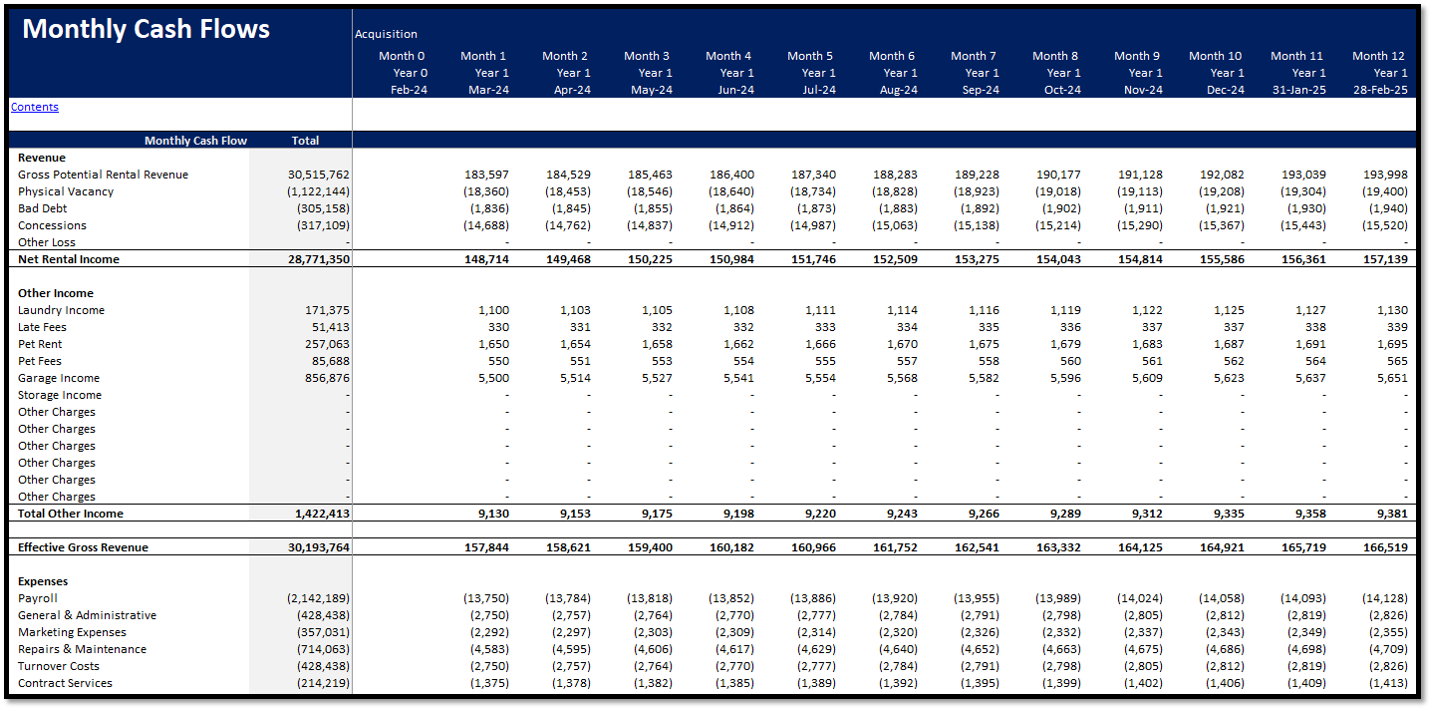Click the Acquisition header label
Image resolution: width=1432 pixels, height=710 pixels.
[386, 34]
